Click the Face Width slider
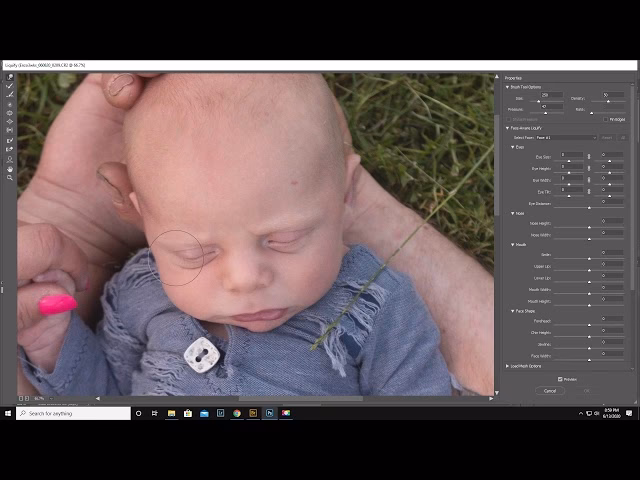 pyautogui.click(x=589, y=360)
